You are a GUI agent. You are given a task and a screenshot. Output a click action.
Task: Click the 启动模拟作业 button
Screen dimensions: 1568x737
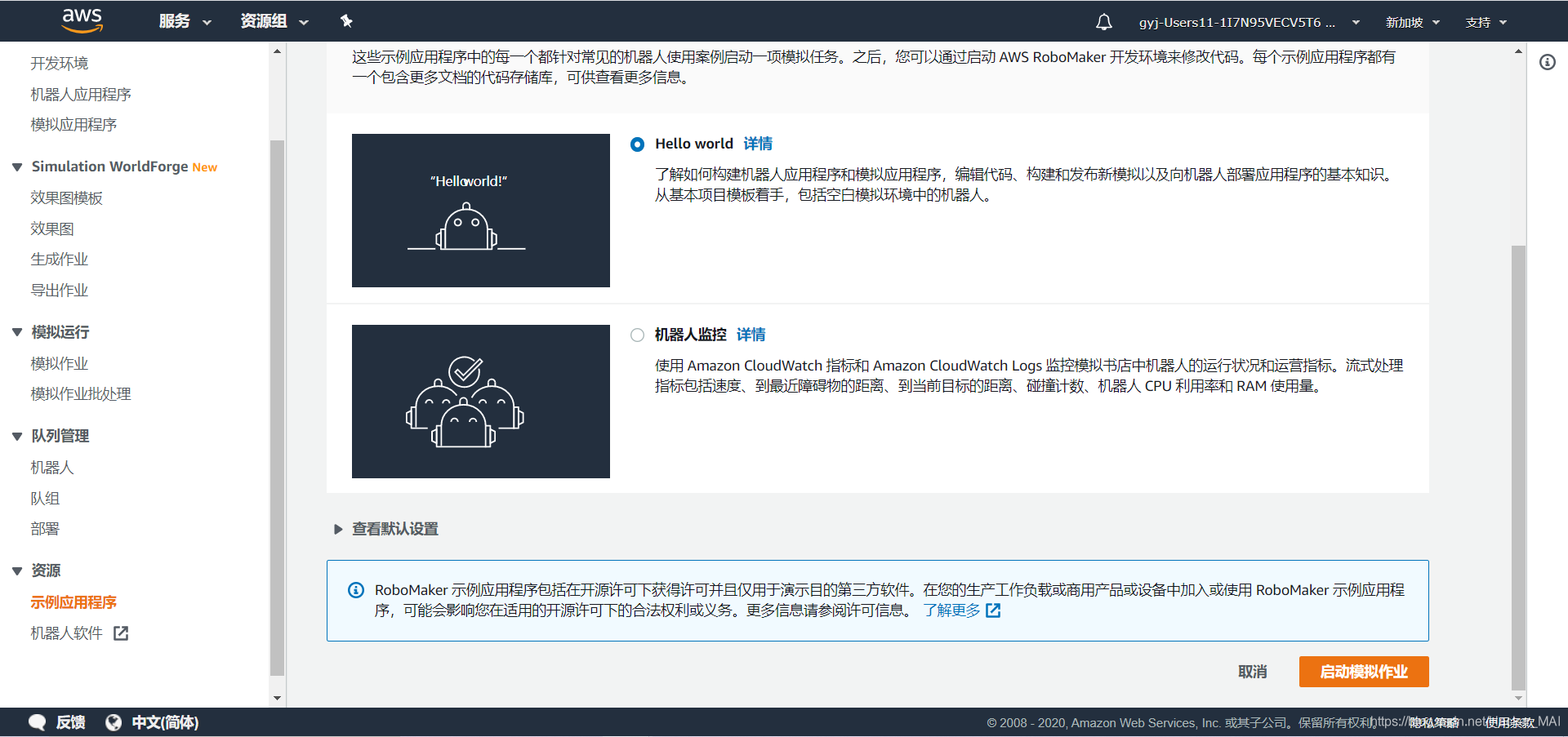pyautogui.click(x=1364, y=672)
